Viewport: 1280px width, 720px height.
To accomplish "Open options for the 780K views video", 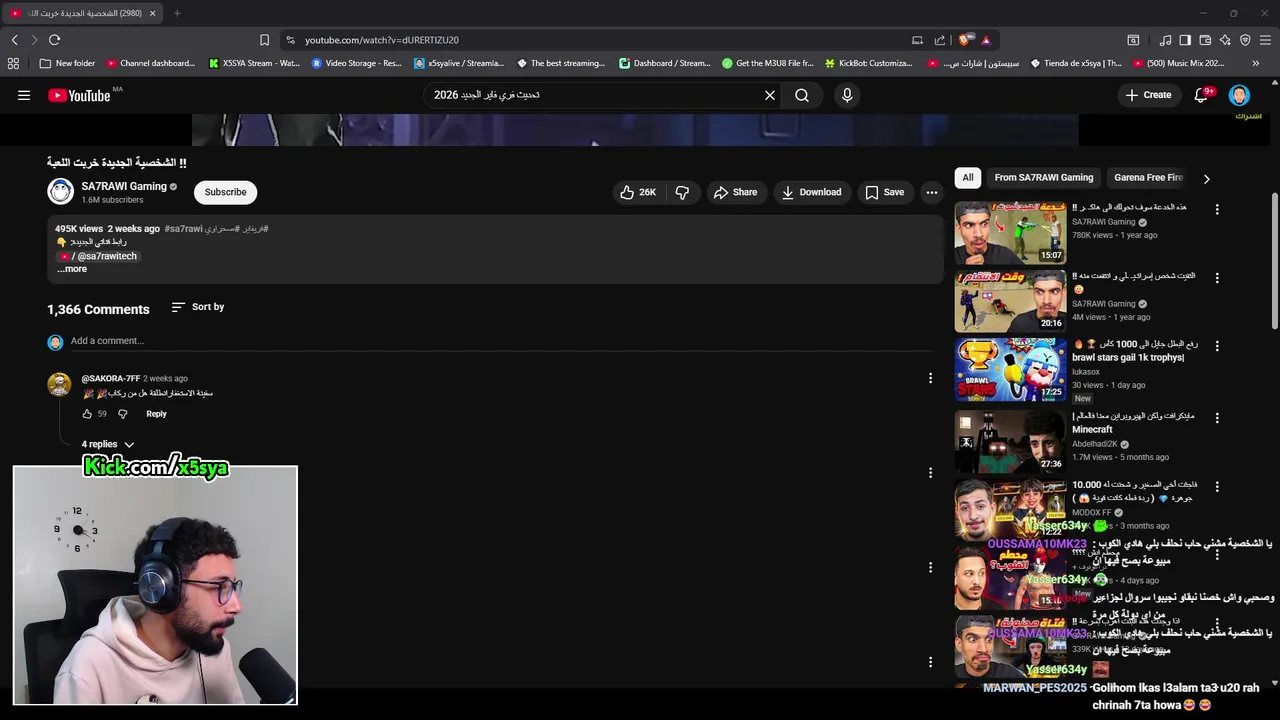I will (x=1217, y=209).
